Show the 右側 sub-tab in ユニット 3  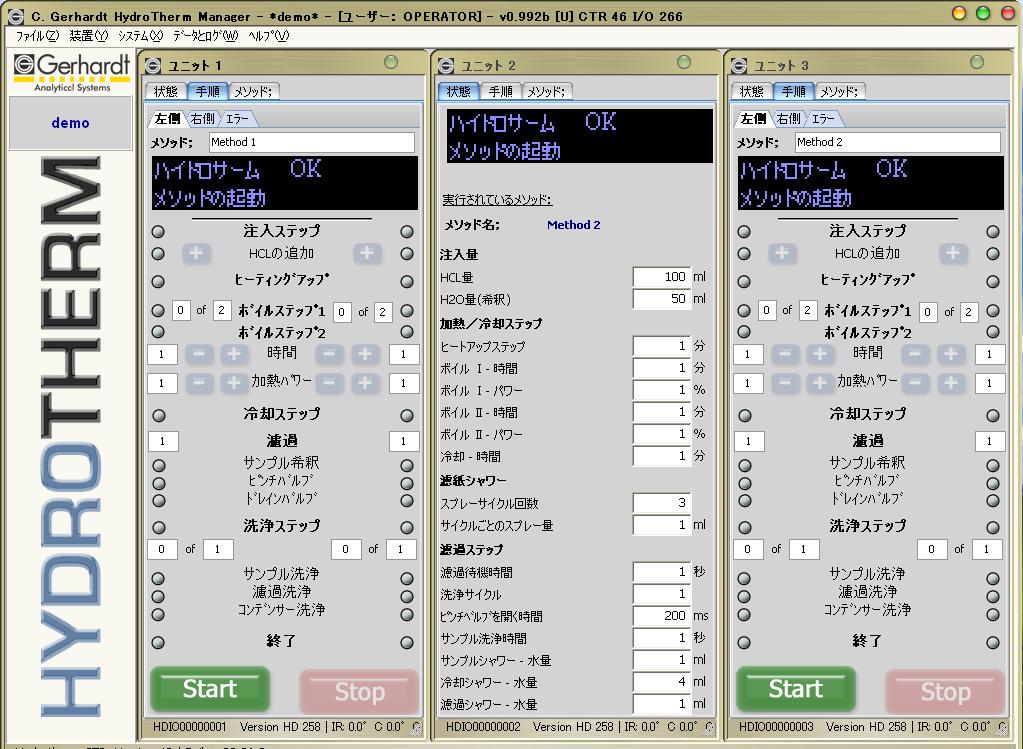[789, 118]
